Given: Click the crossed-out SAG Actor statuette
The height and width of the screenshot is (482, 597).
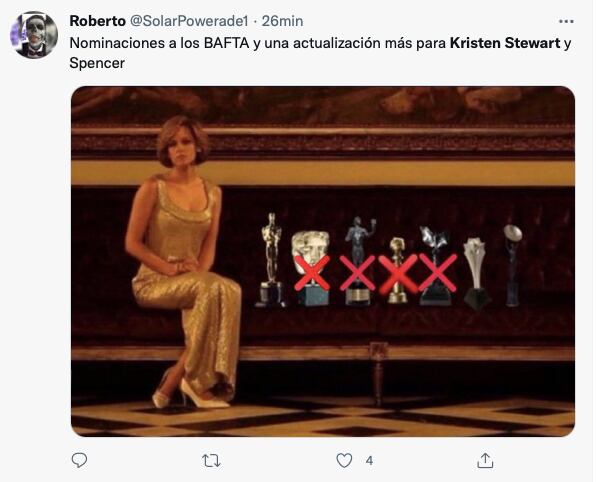Looking at the screenshot, I should (358, 261).
